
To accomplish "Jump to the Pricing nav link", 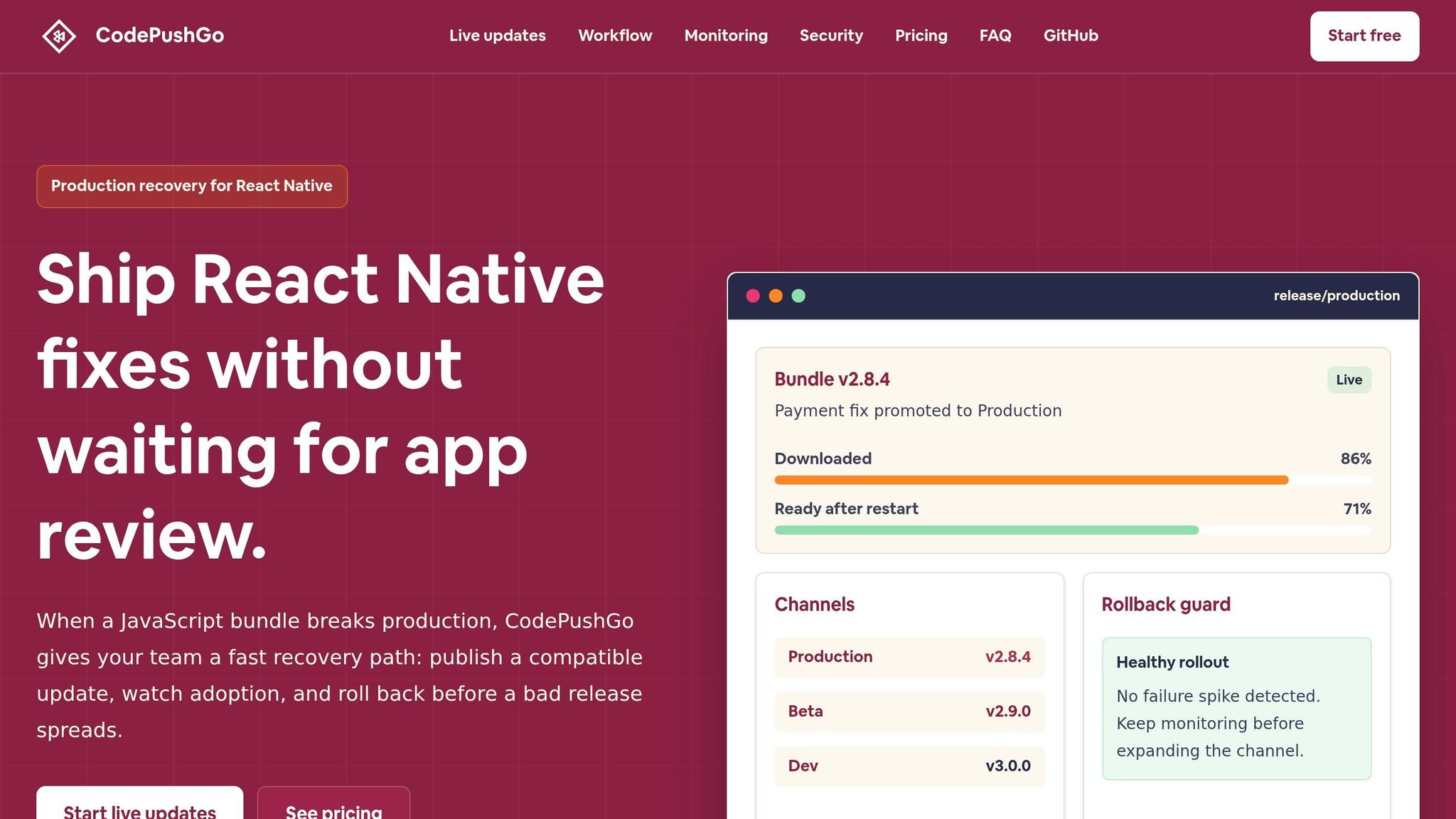I will [921, 36].
